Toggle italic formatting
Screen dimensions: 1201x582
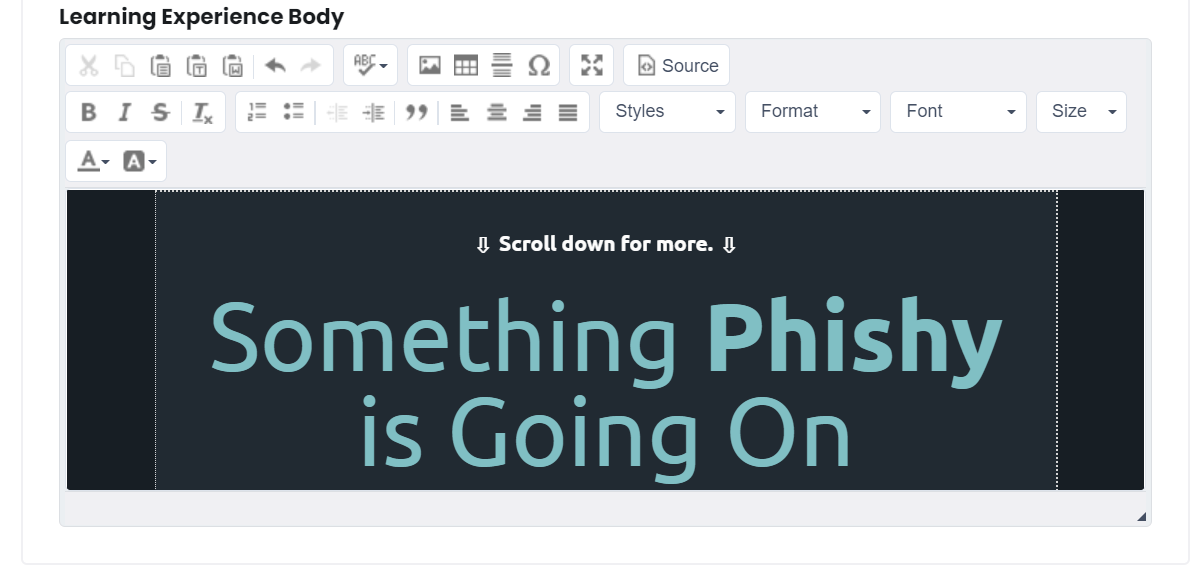tap(124, 112)
